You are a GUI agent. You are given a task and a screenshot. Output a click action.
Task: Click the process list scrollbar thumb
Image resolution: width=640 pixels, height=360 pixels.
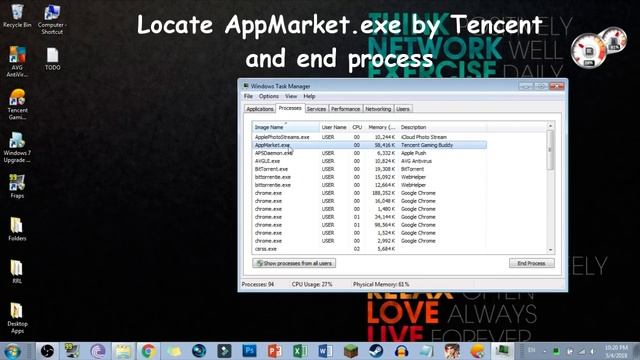pos(550,150)
